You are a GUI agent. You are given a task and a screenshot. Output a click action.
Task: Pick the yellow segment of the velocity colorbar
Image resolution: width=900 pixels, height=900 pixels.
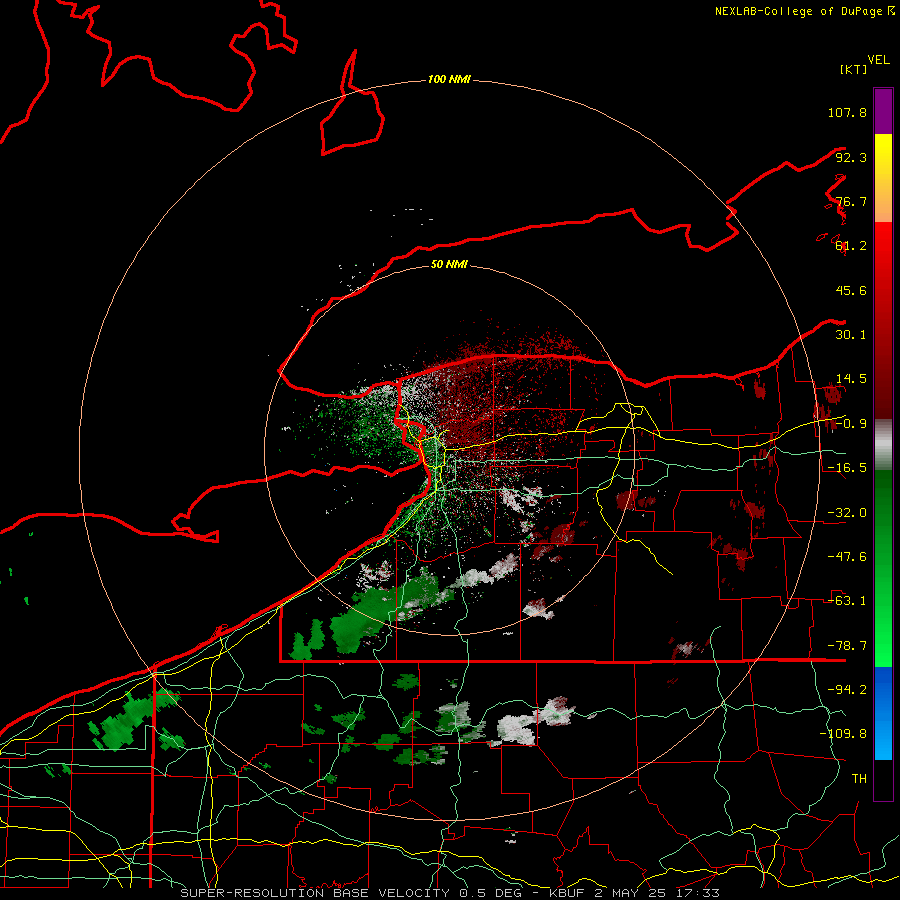click(883, 178)
